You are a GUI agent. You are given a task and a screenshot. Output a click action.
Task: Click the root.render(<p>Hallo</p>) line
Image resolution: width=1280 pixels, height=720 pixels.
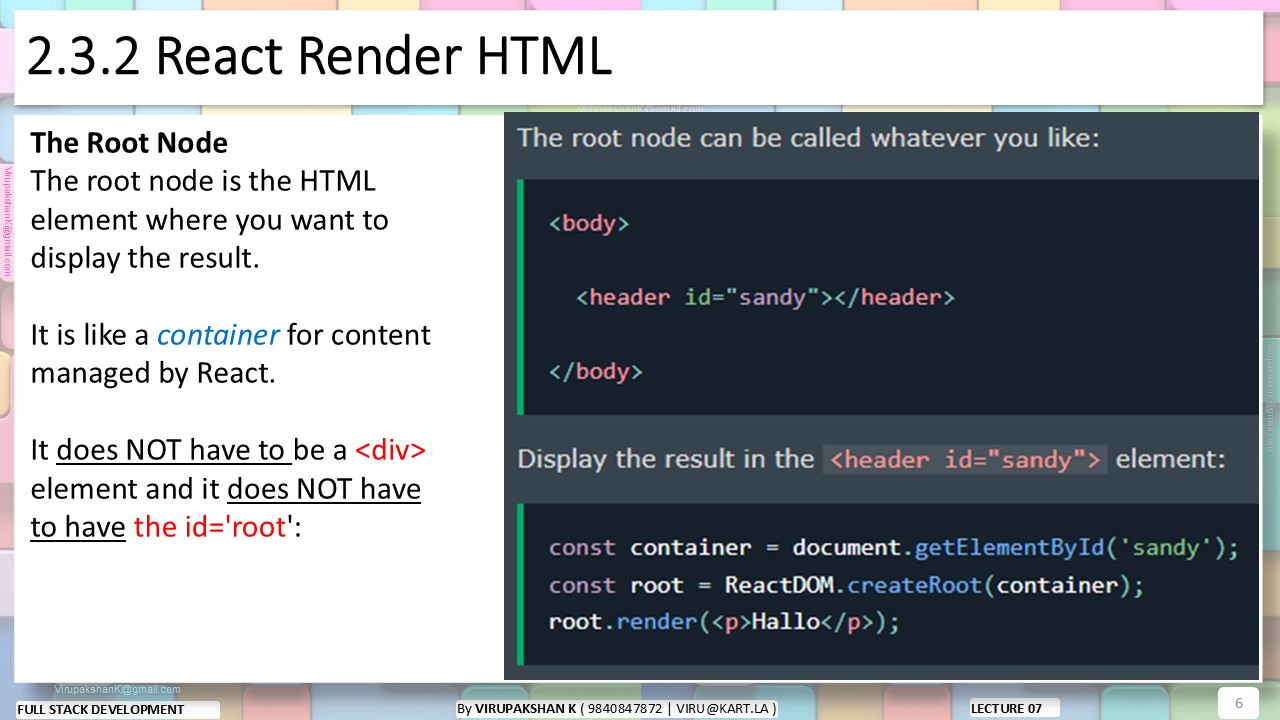[724, 622]
